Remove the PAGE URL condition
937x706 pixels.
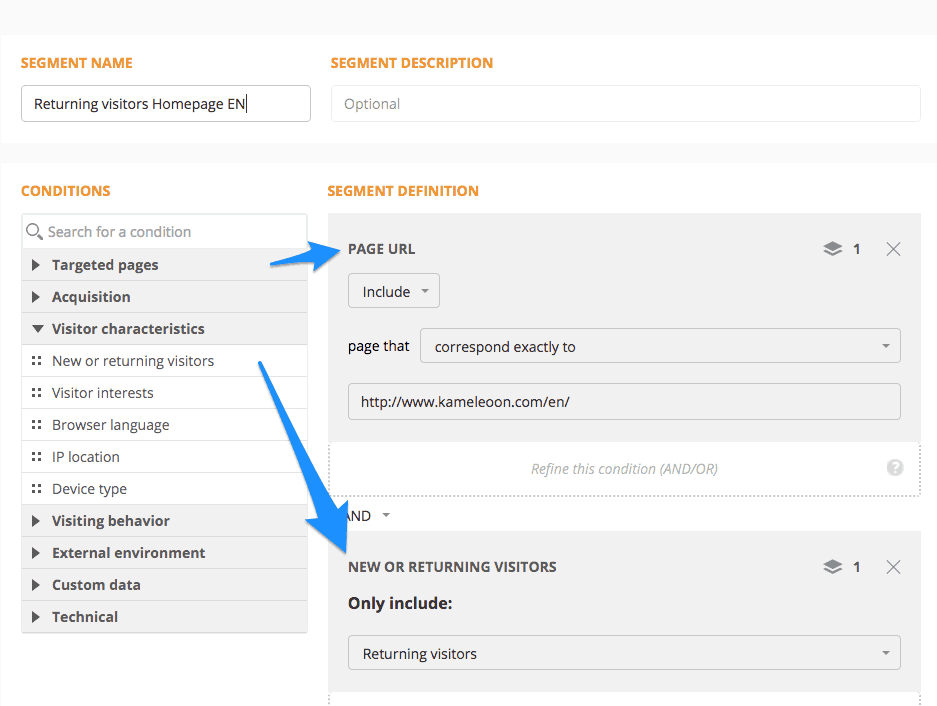[x=893, y=248]
